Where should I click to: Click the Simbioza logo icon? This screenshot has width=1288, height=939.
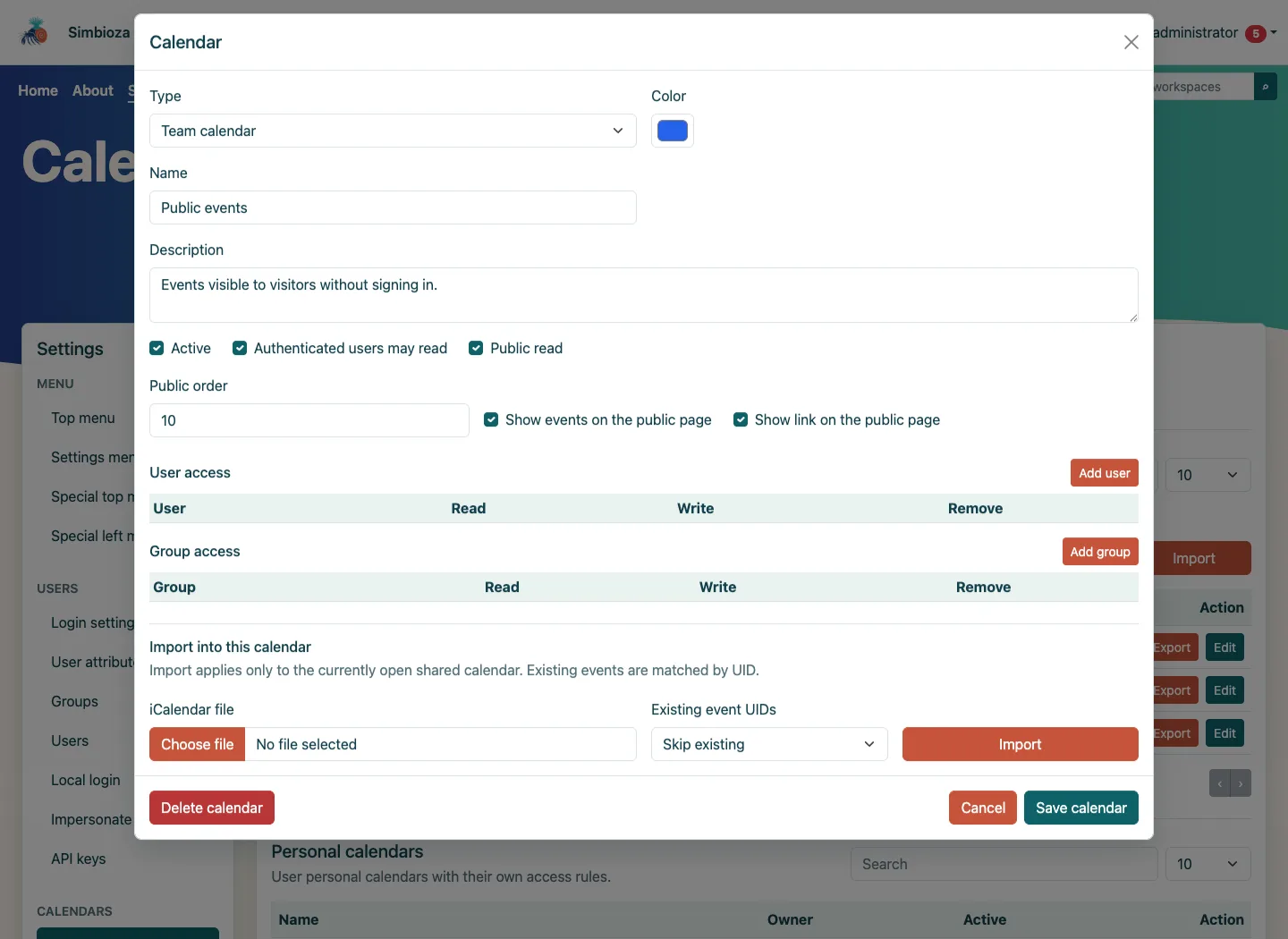34,32
